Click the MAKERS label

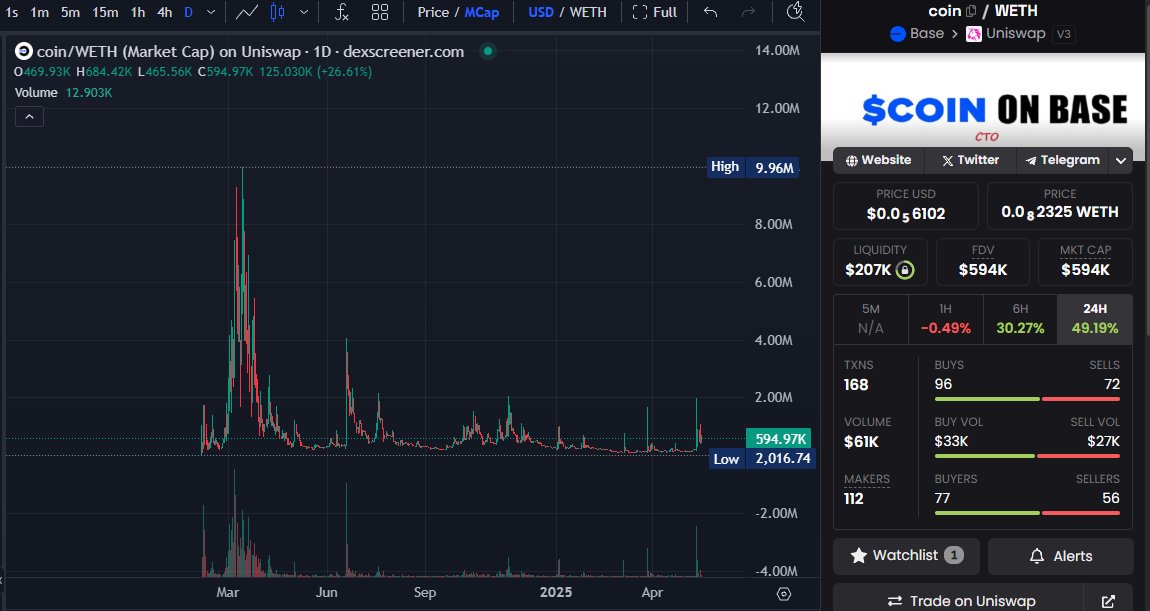click(866, 479)
